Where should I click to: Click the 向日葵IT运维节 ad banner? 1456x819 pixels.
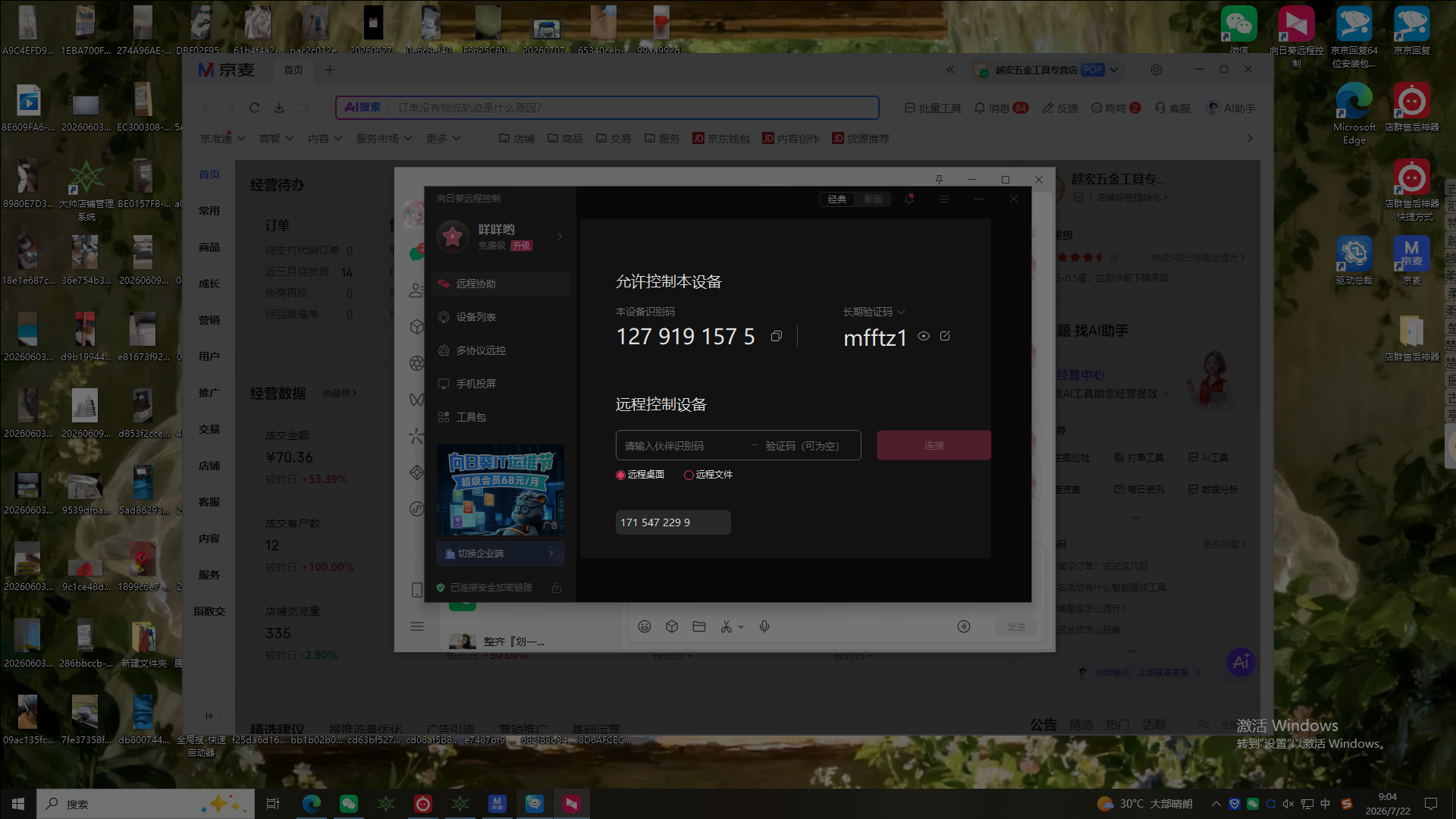coord(500,490)
